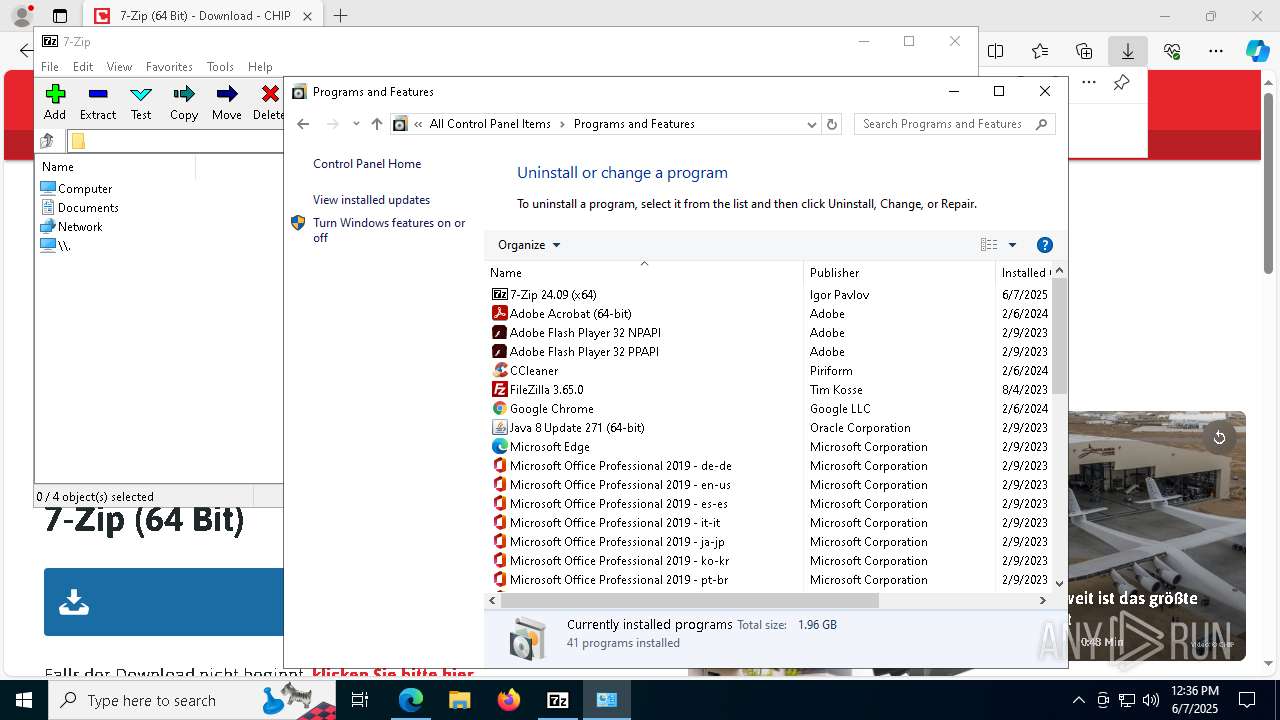This screenshot has width=1280, height=720.
Task: Expand the address bar history dropdown
Action: 811,124
